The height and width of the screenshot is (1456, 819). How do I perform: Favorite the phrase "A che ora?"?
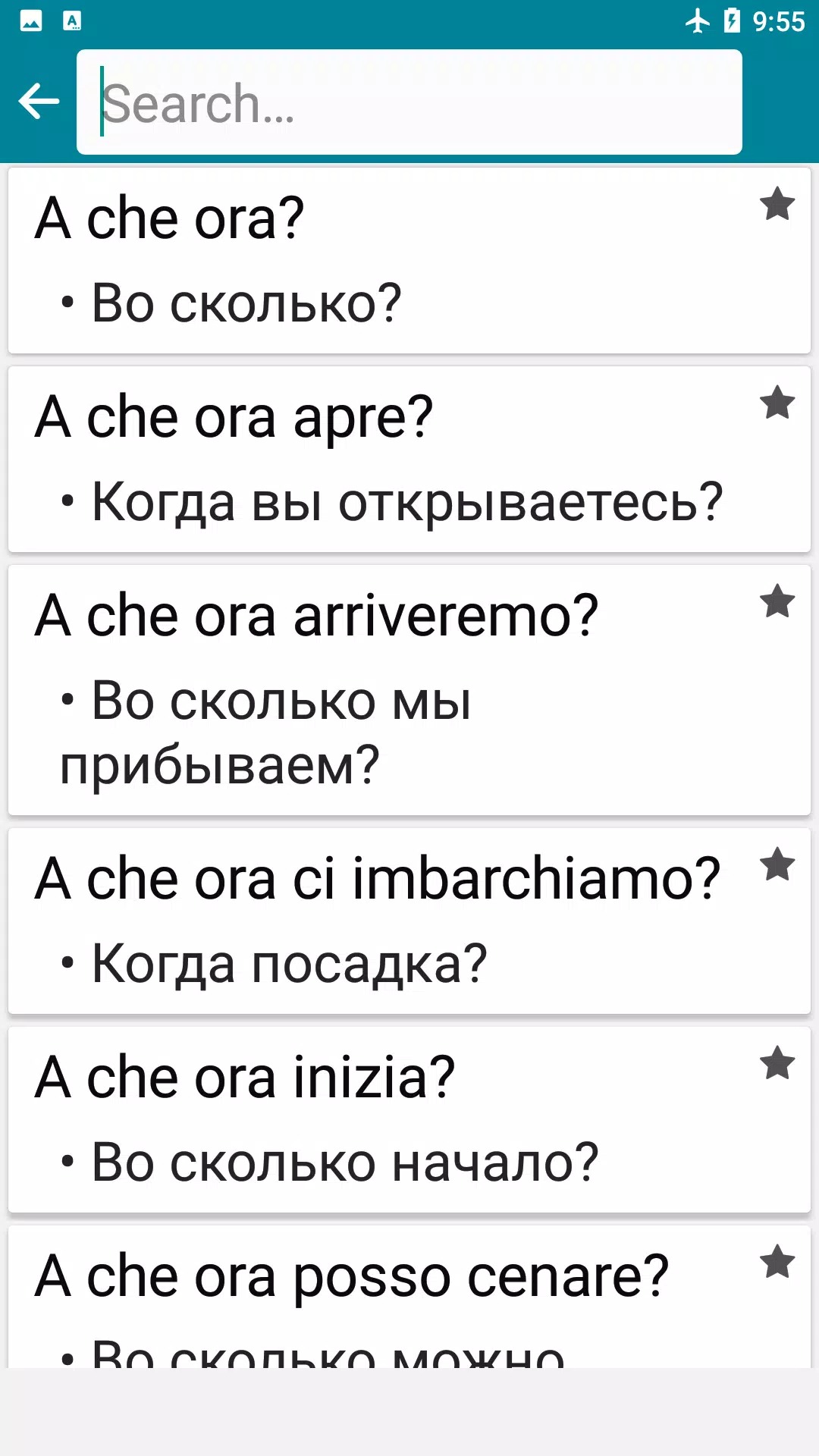pos(777,204)
